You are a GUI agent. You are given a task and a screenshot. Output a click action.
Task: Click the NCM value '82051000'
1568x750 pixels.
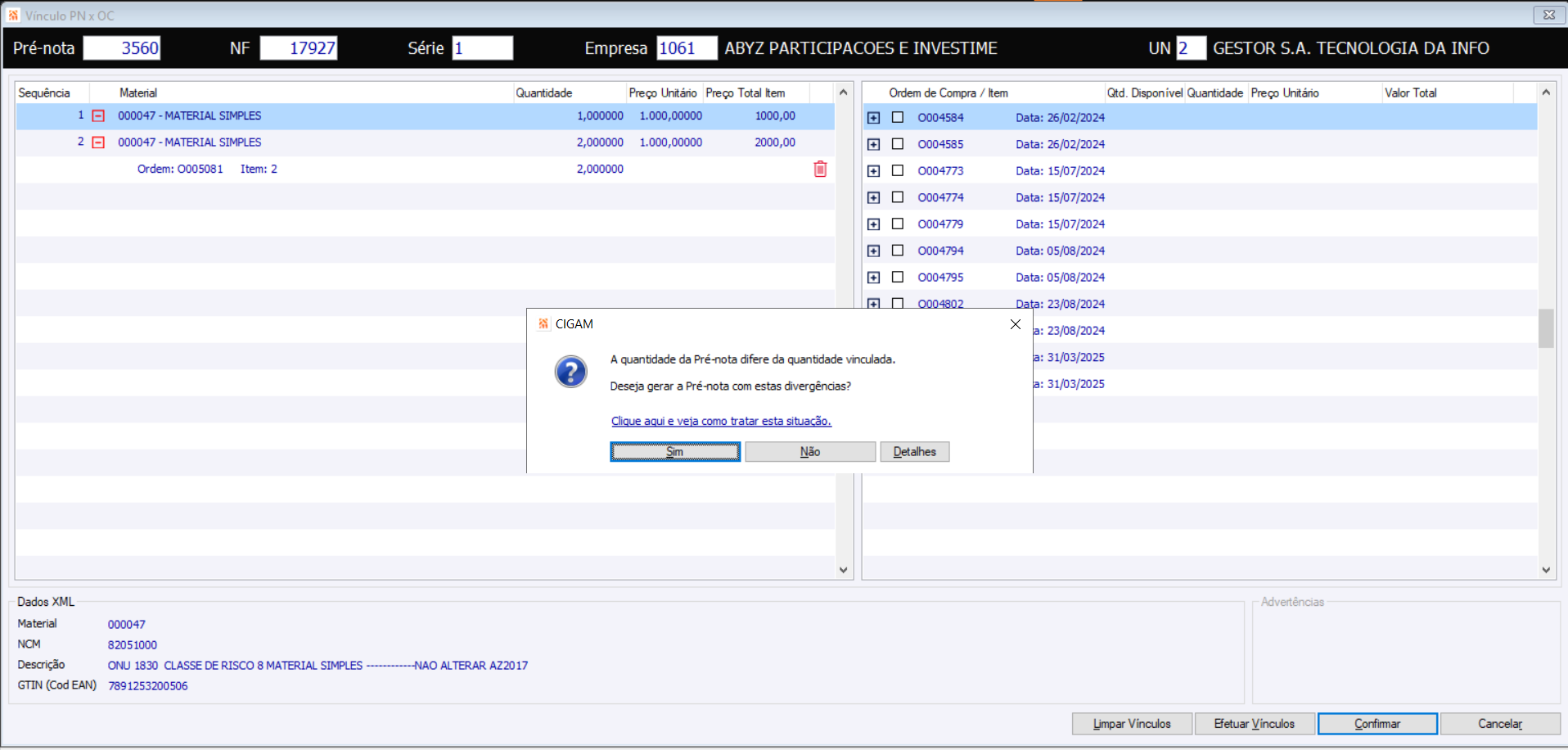[133, 645]
